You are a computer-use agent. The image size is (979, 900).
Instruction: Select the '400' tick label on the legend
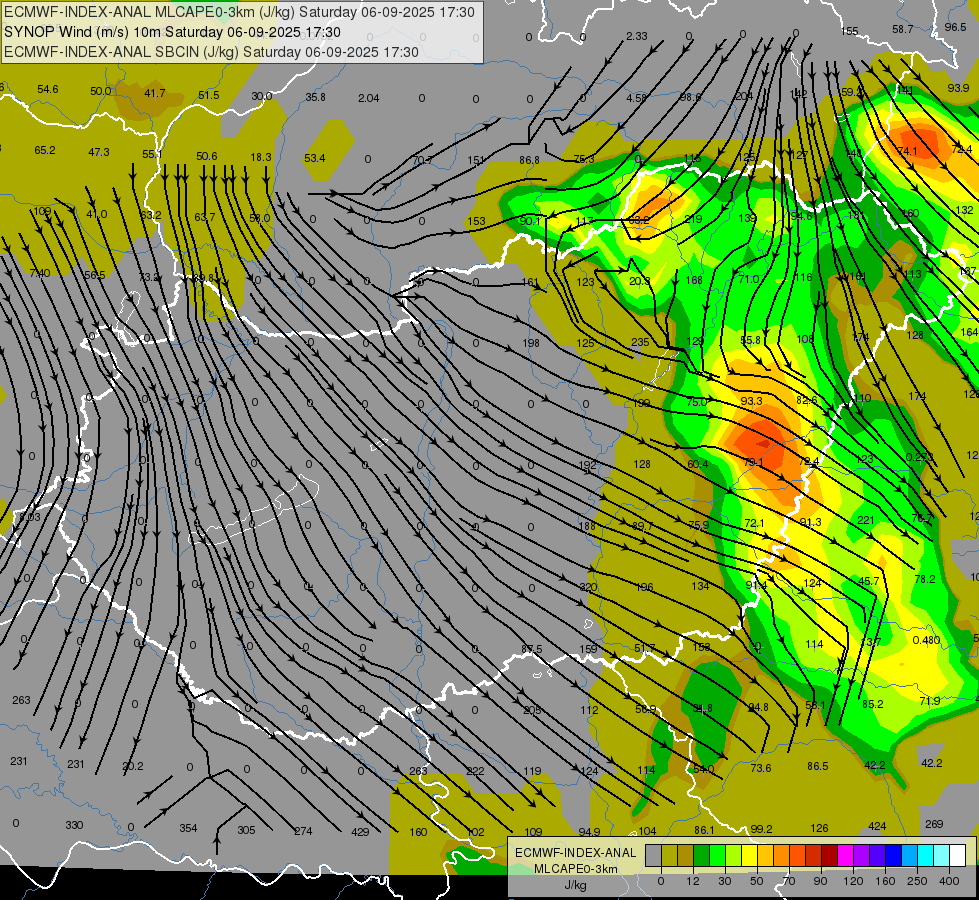[x=949, y=881]
